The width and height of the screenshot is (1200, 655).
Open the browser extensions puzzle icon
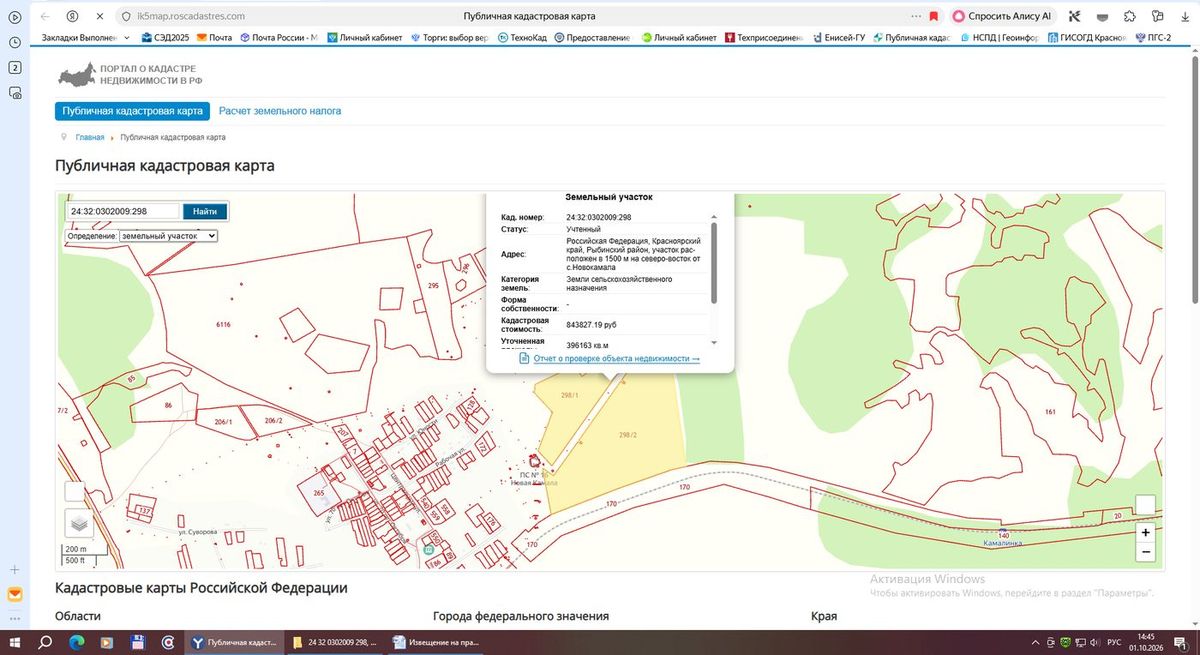pyautogui.click(x=1129, y=17)
